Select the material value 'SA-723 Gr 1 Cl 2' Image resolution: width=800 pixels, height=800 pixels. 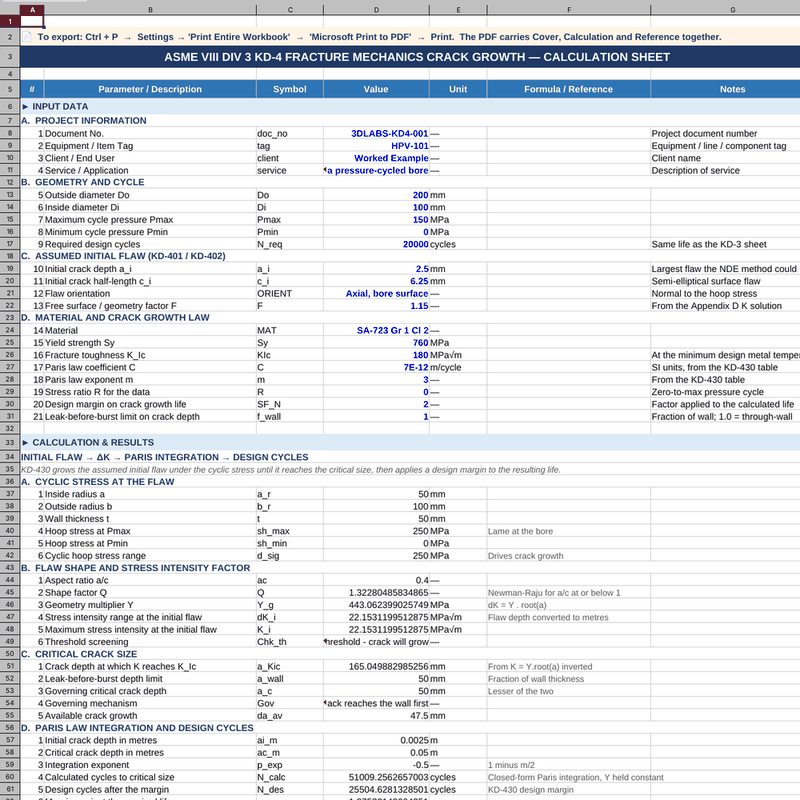[376, 330]
